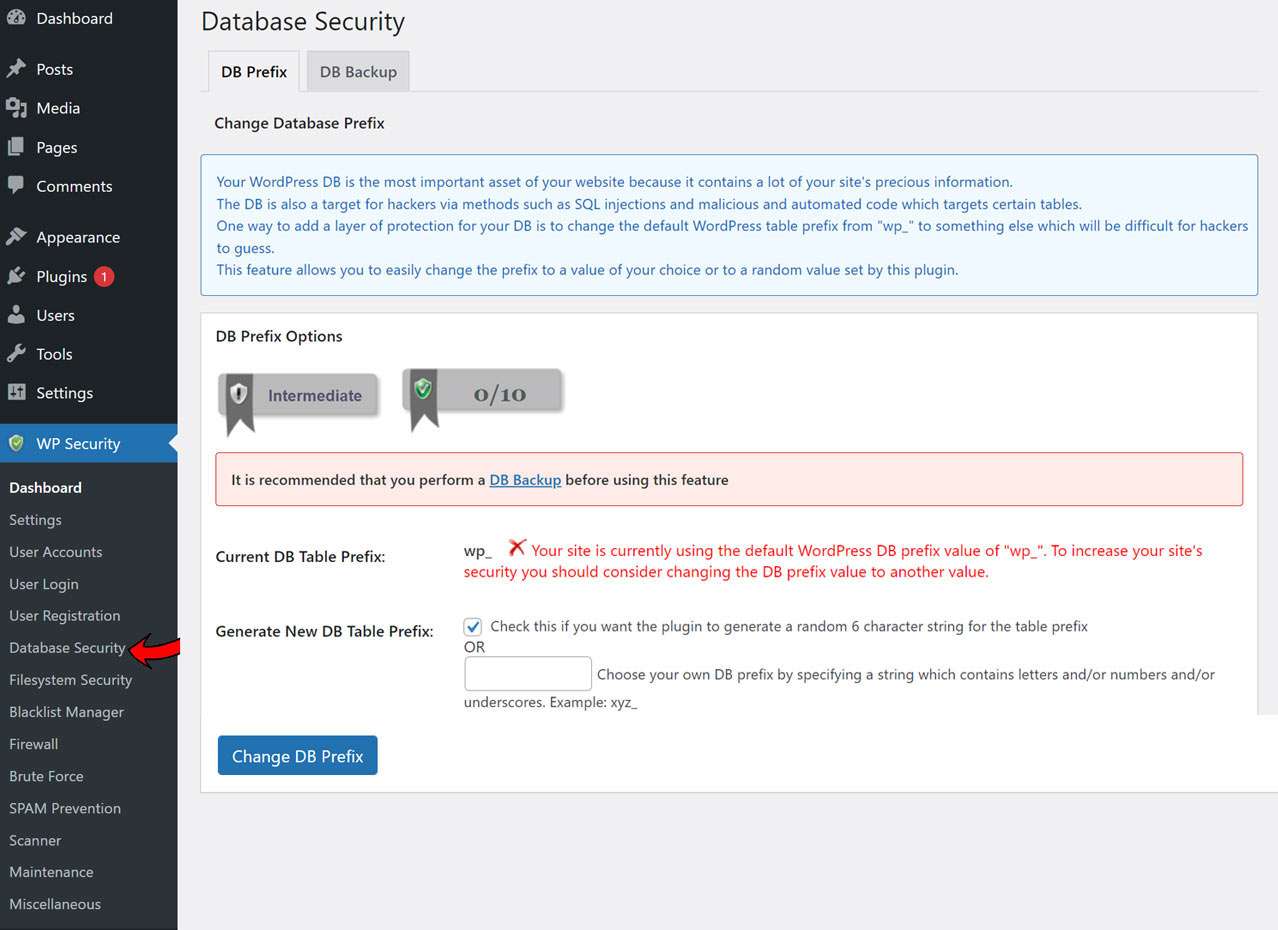
Task: Open the Brute Force submenu item
Action: tap(46, 776)
